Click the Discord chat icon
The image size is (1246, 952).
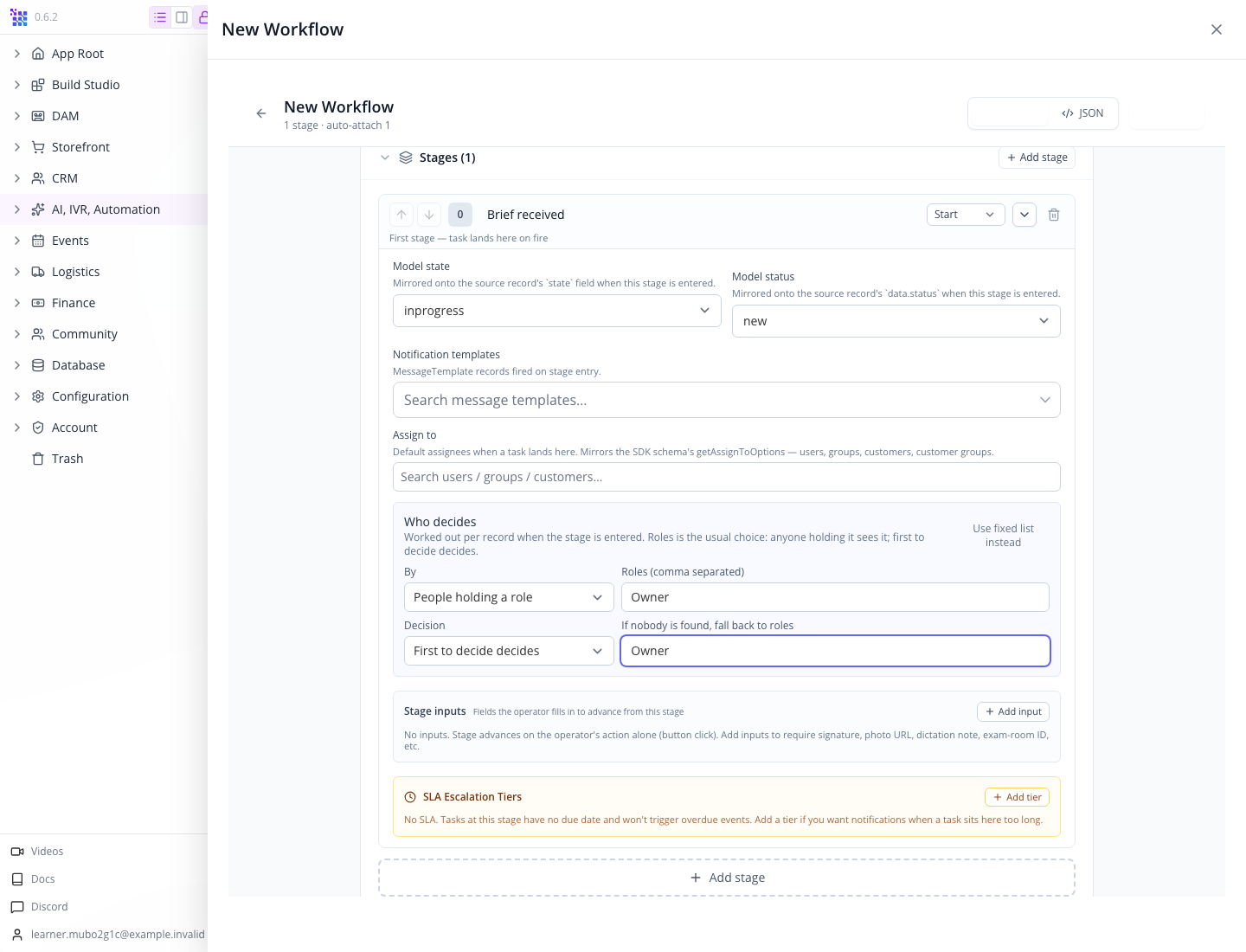coord(17,907)
